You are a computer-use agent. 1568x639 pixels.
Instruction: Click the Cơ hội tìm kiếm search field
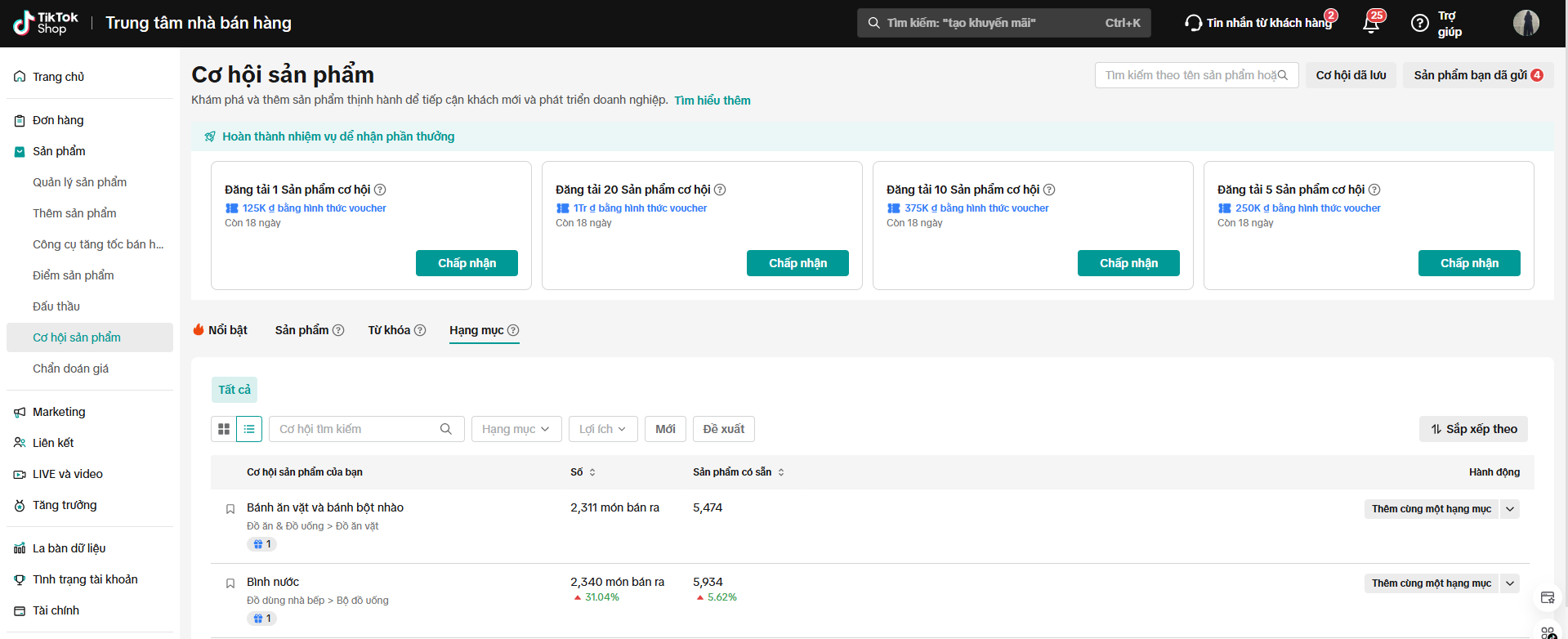click(x=357, y=429)
